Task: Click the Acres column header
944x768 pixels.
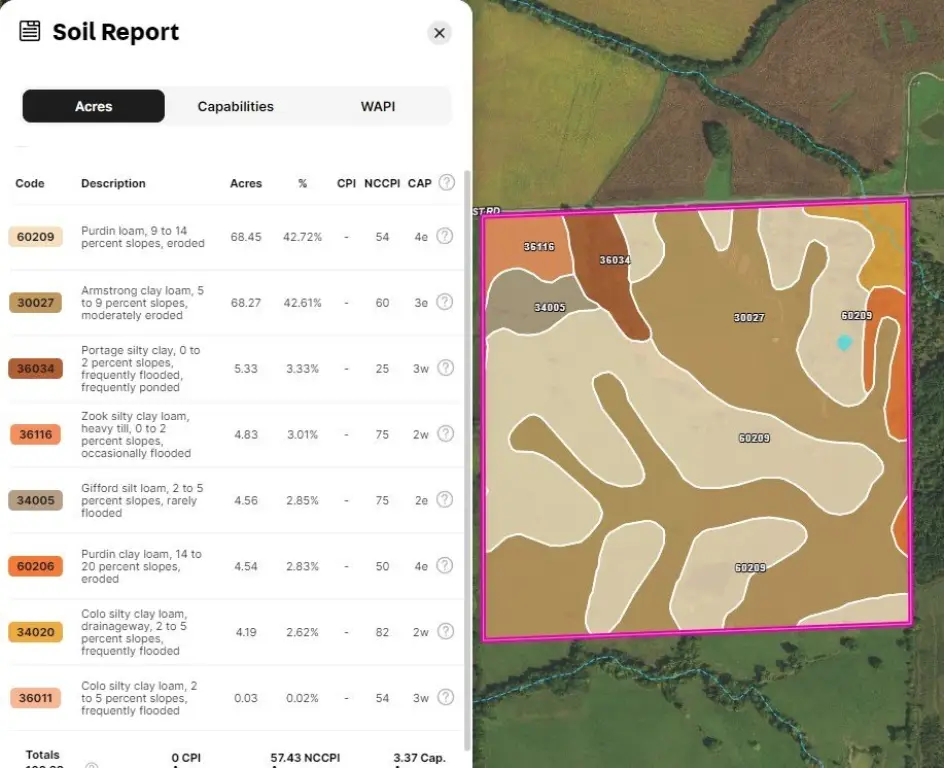Action: tap(246, 184)
